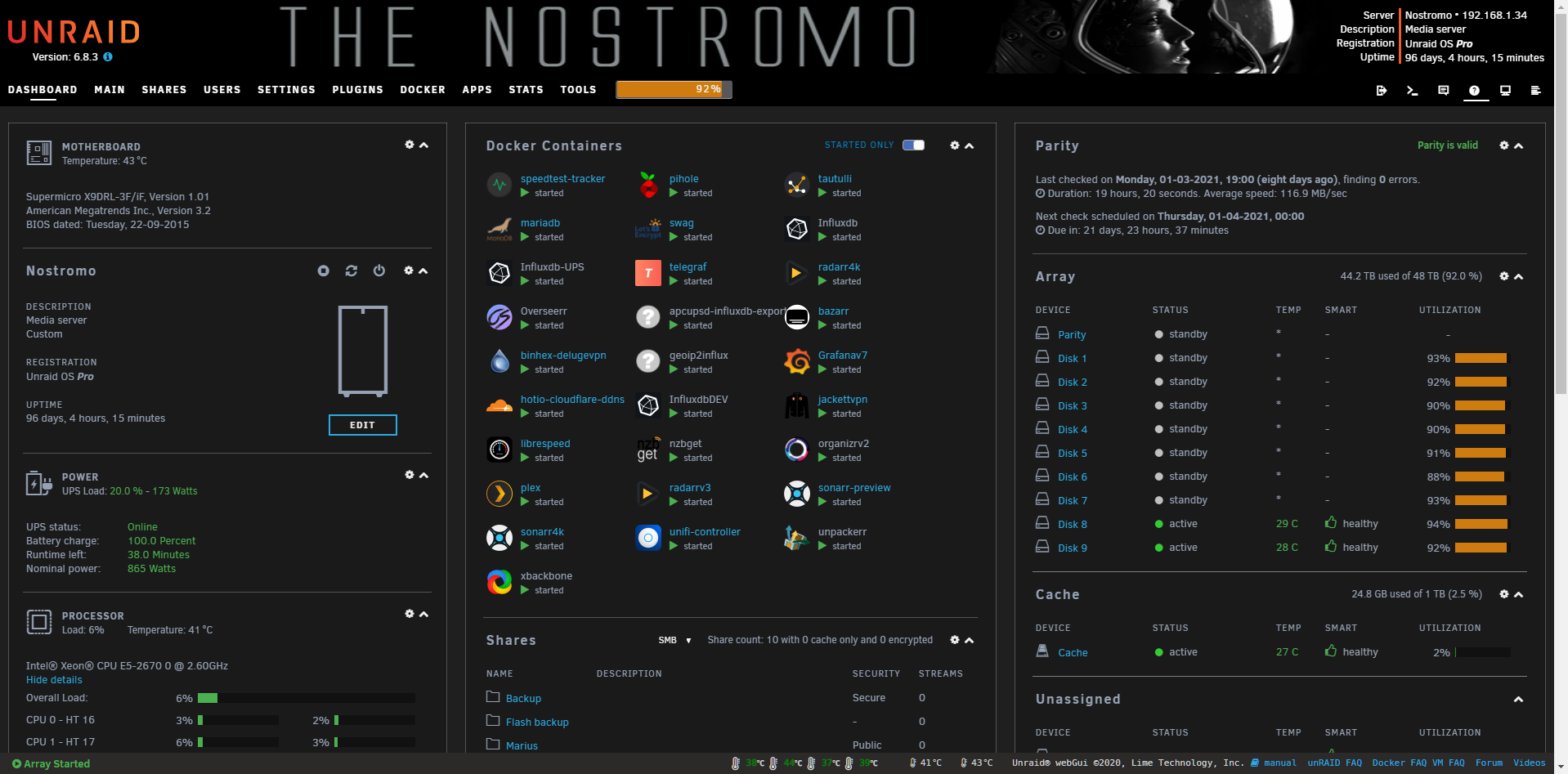1568x774 pixels.
Task: Collapse the Parity panel
Action: point(1518,145)
